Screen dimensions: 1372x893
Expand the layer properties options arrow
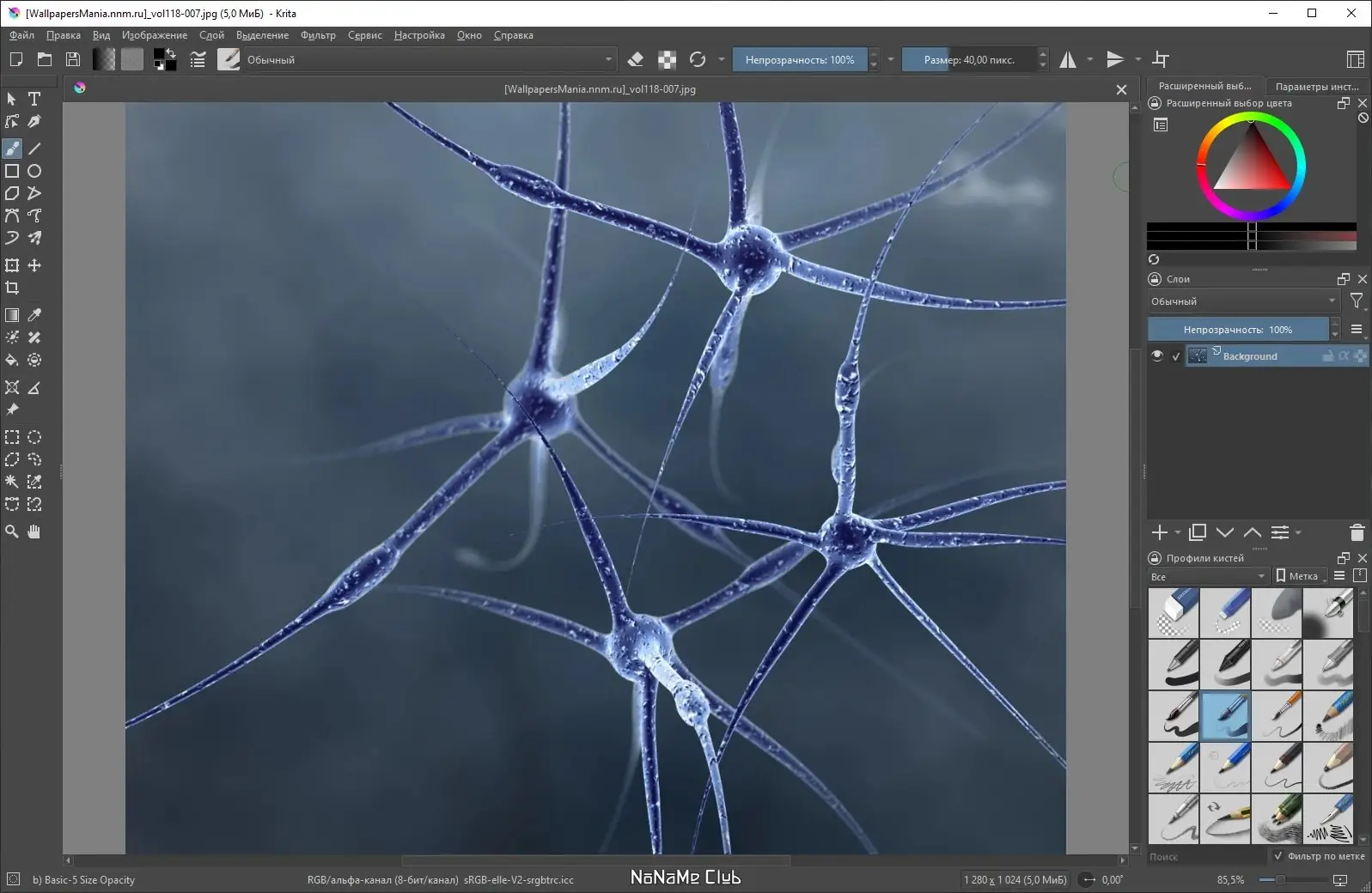coord(1298,532)
